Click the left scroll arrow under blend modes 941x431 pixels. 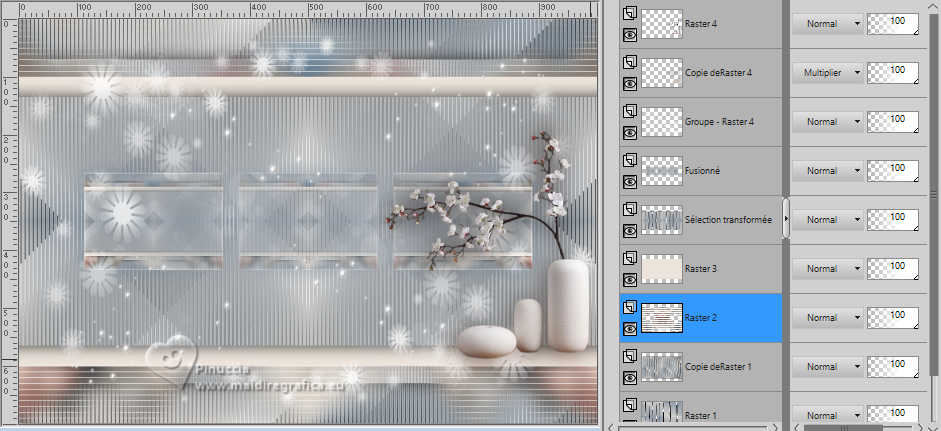coord(797,428)
